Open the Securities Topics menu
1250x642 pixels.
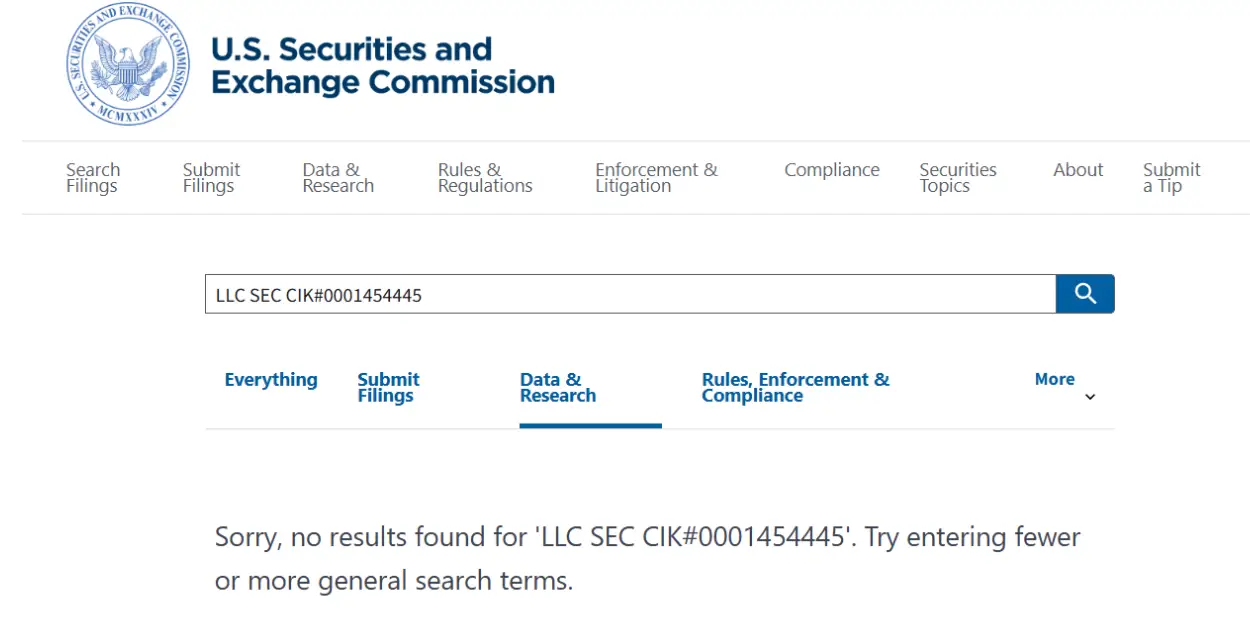coord(958,178)
